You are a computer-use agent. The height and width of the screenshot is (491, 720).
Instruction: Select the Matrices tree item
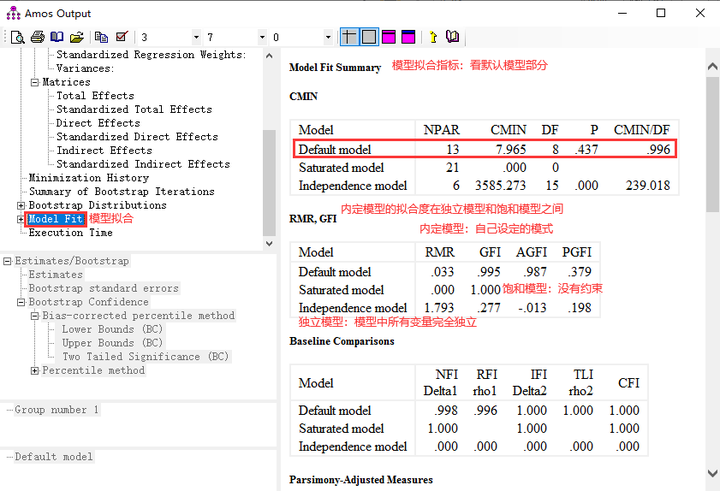pos(66,82)
